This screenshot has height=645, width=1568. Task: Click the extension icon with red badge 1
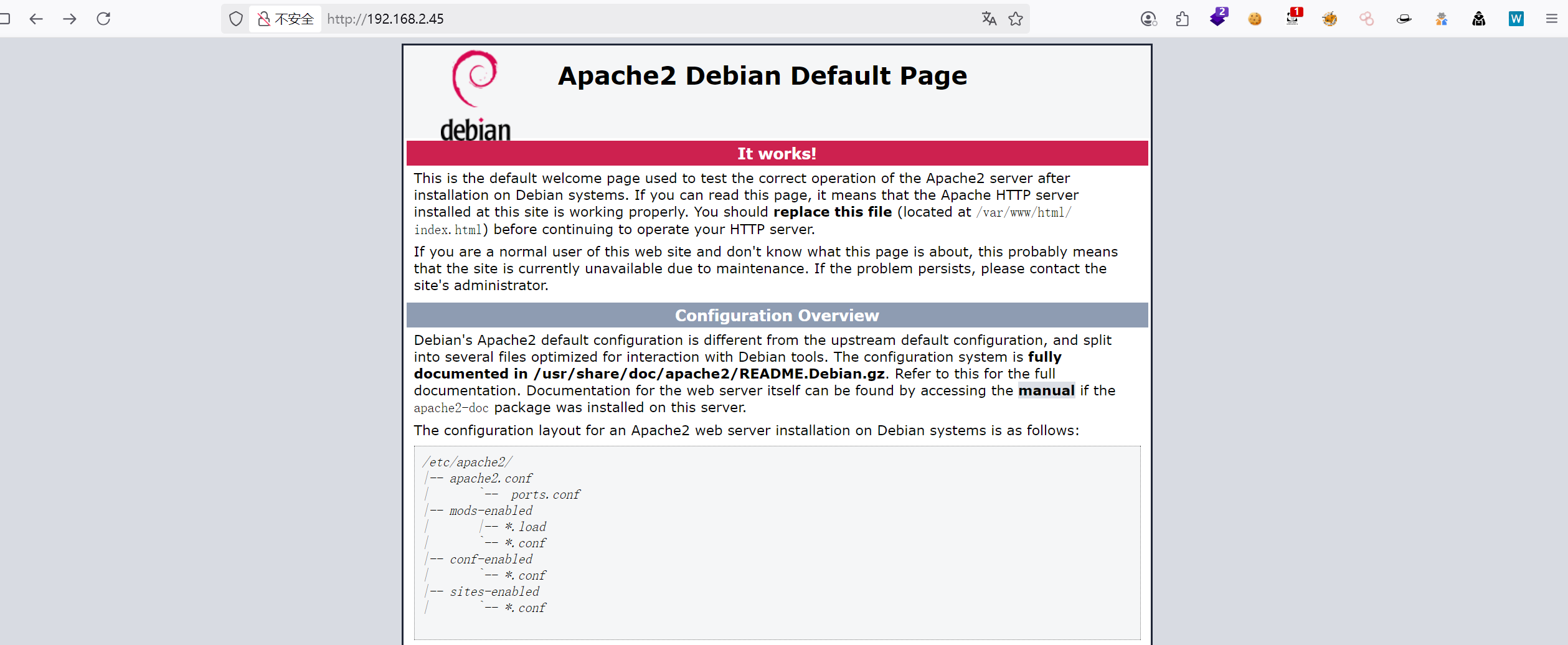click(x=1293, y=18)
